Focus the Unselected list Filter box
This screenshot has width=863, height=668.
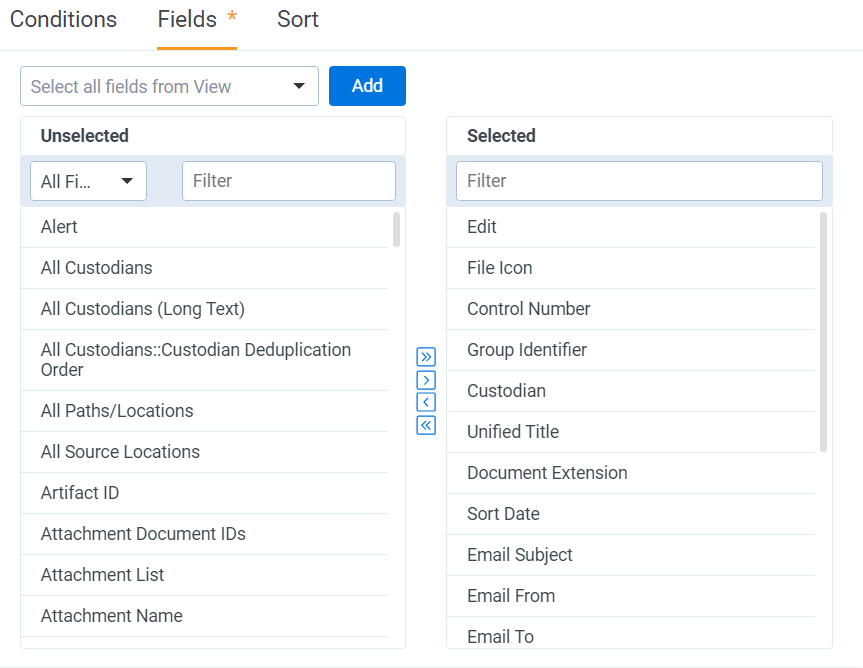pos(289,181)
